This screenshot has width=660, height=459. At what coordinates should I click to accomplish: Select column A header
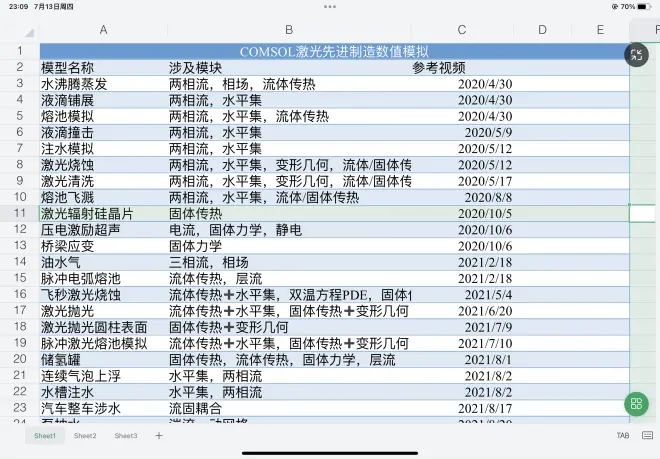click(x=103, y=30)
